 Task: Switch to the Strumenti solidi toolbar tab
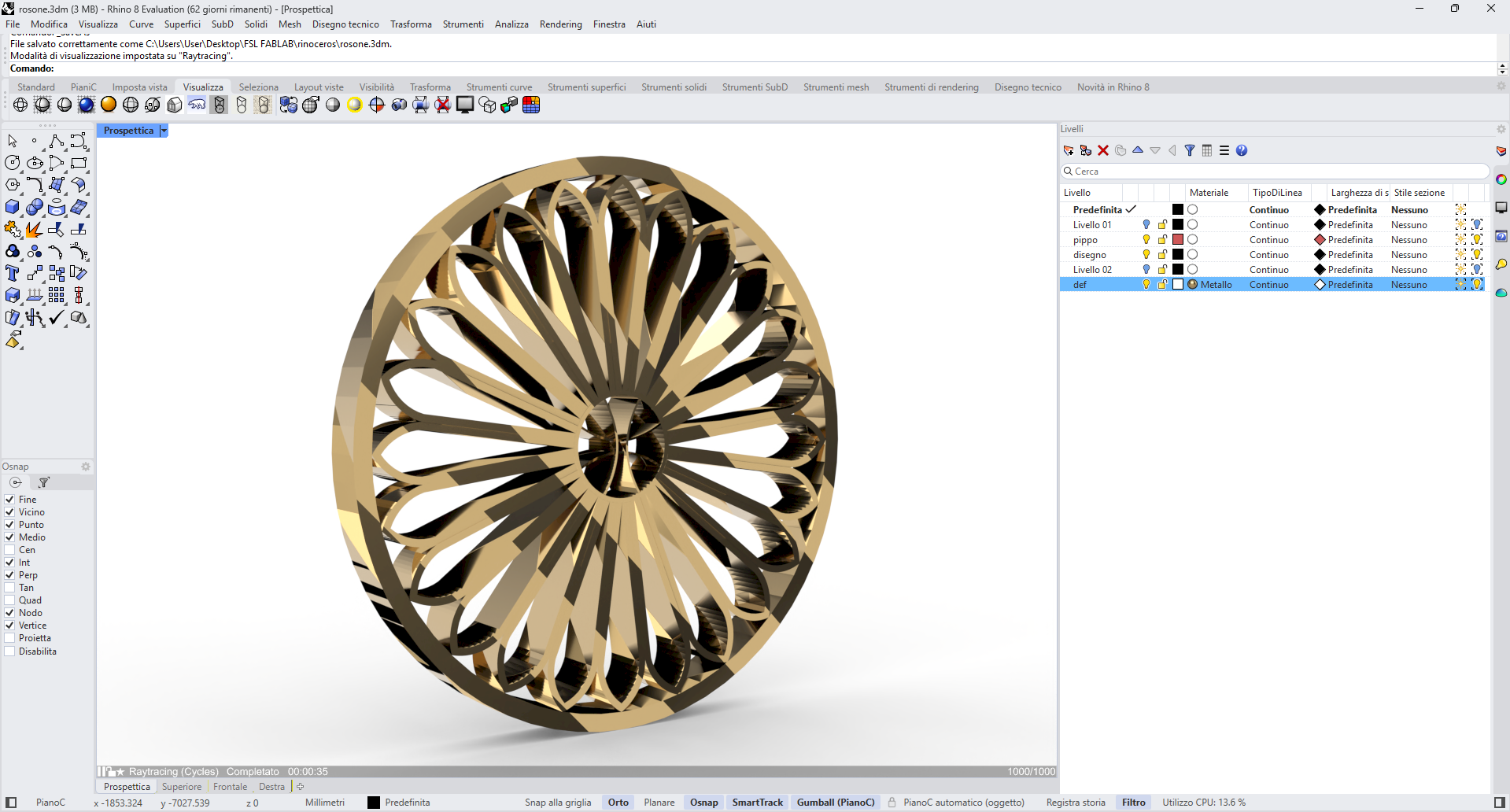674,87
